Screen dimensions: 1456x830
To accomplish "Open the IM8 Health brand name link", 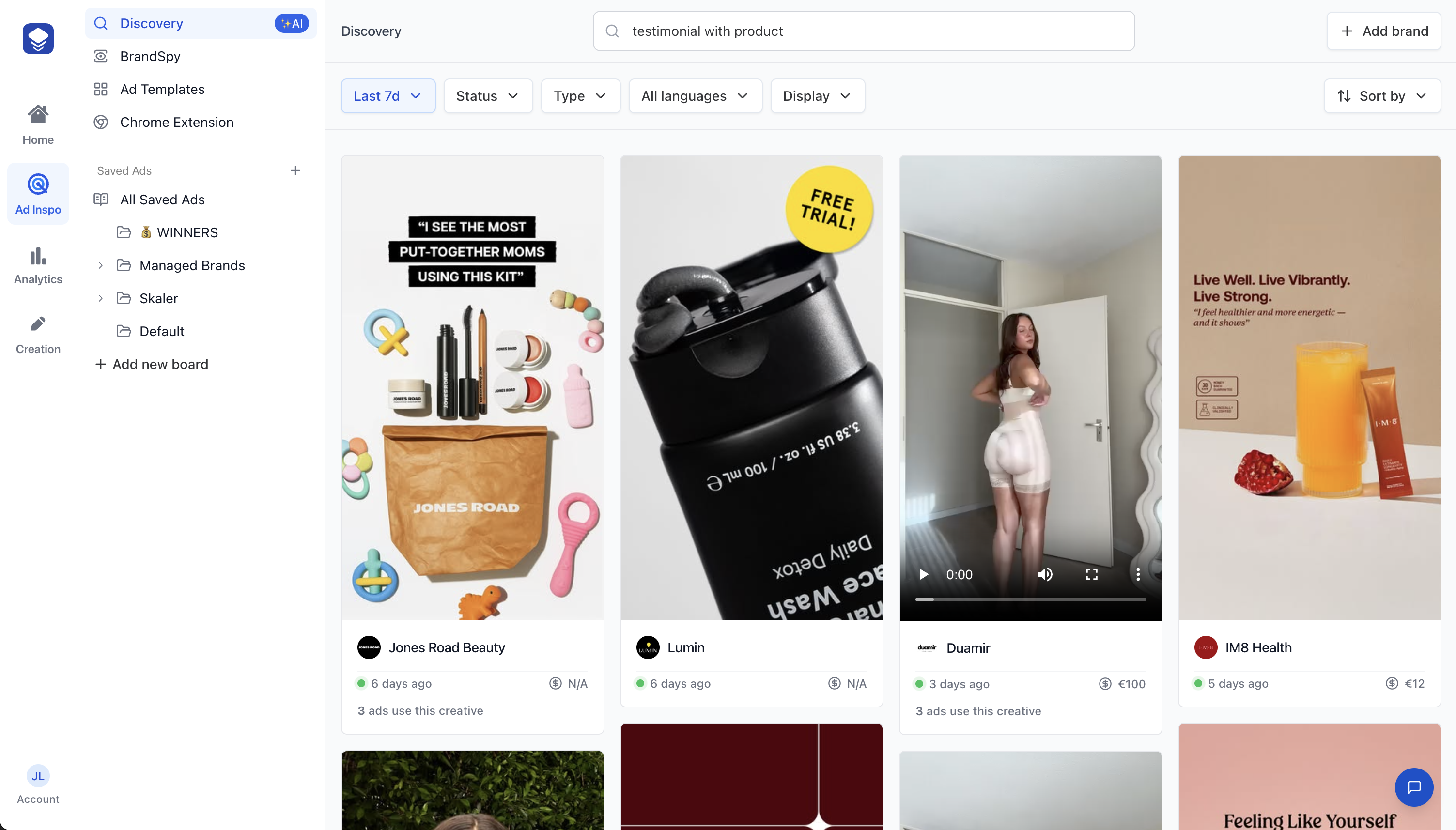I will pos(1258,647).
